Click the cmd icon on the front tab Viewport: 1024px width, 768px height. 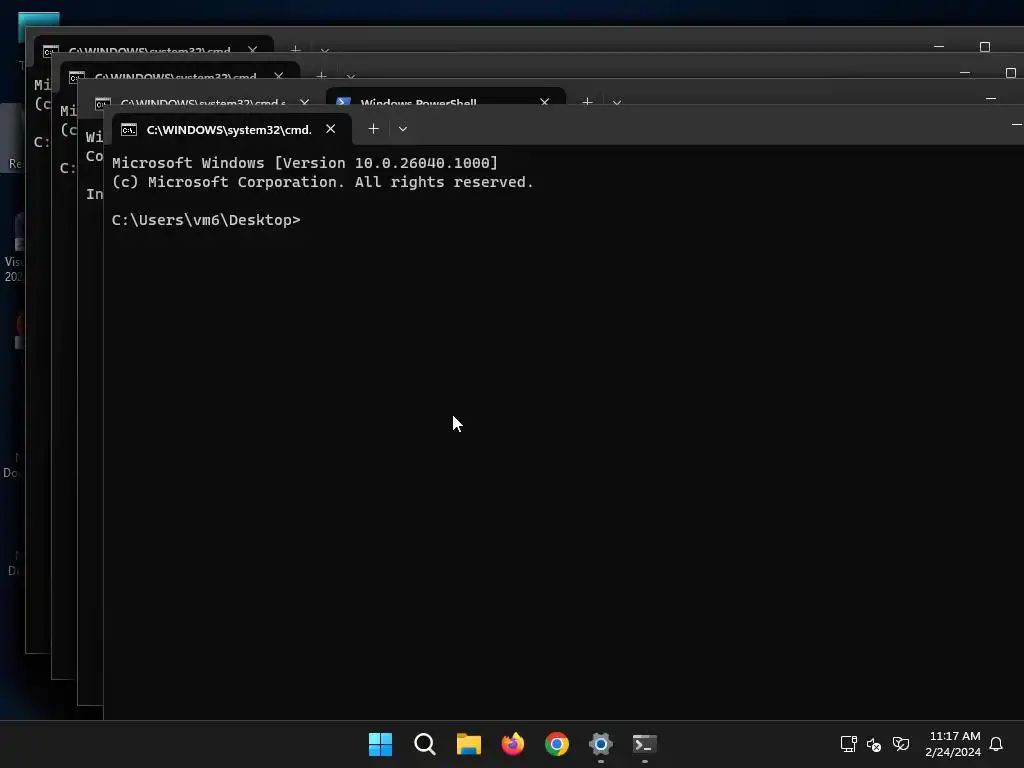[129, 129]
